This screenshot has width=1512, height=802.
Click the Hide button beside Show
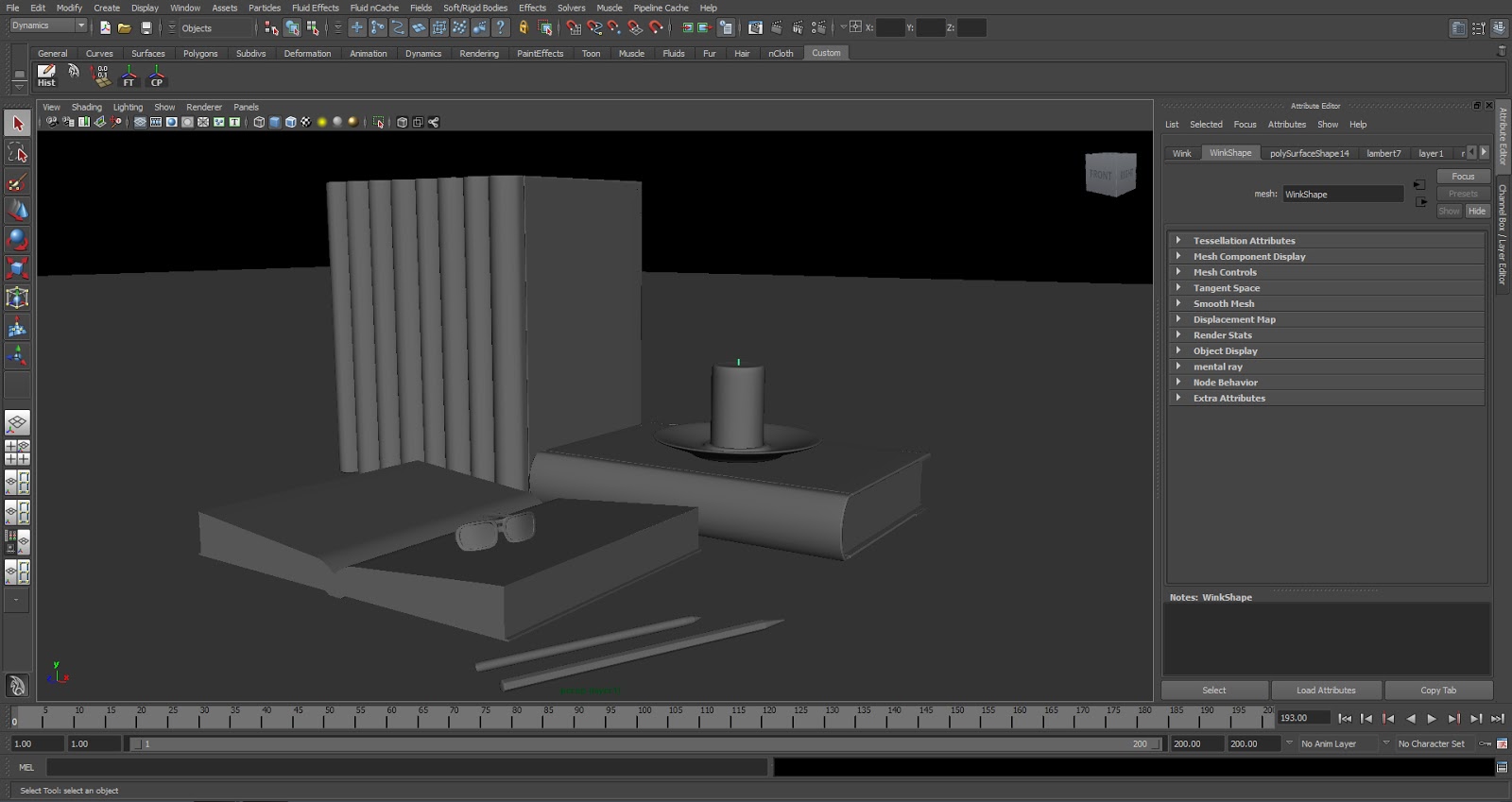coord(1477,211)
